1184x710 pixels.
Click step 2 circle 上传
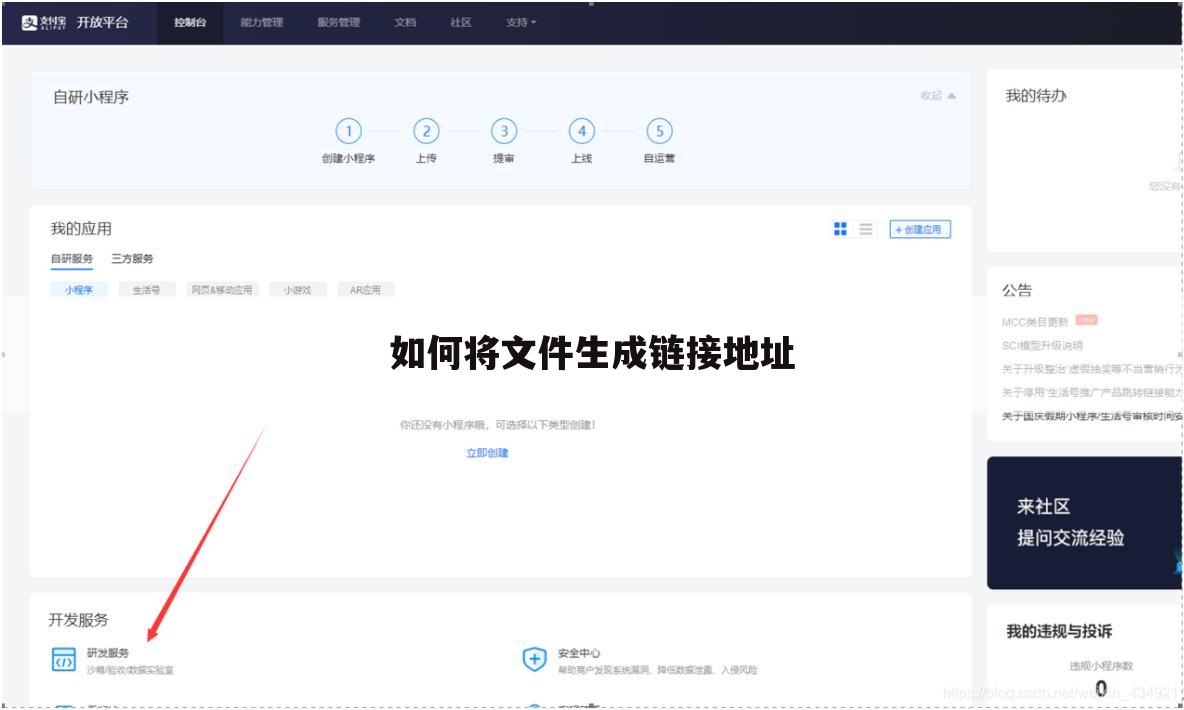(x=426, y=131)
